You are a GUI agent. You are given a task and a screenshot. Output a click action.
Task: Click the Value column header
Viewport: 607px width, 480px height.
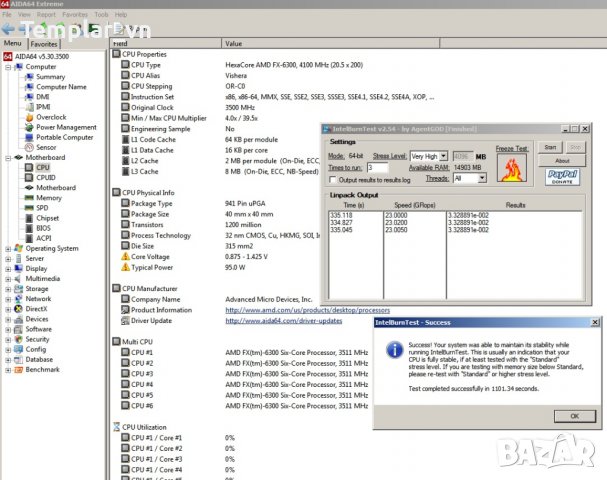(x=331, y=43)
